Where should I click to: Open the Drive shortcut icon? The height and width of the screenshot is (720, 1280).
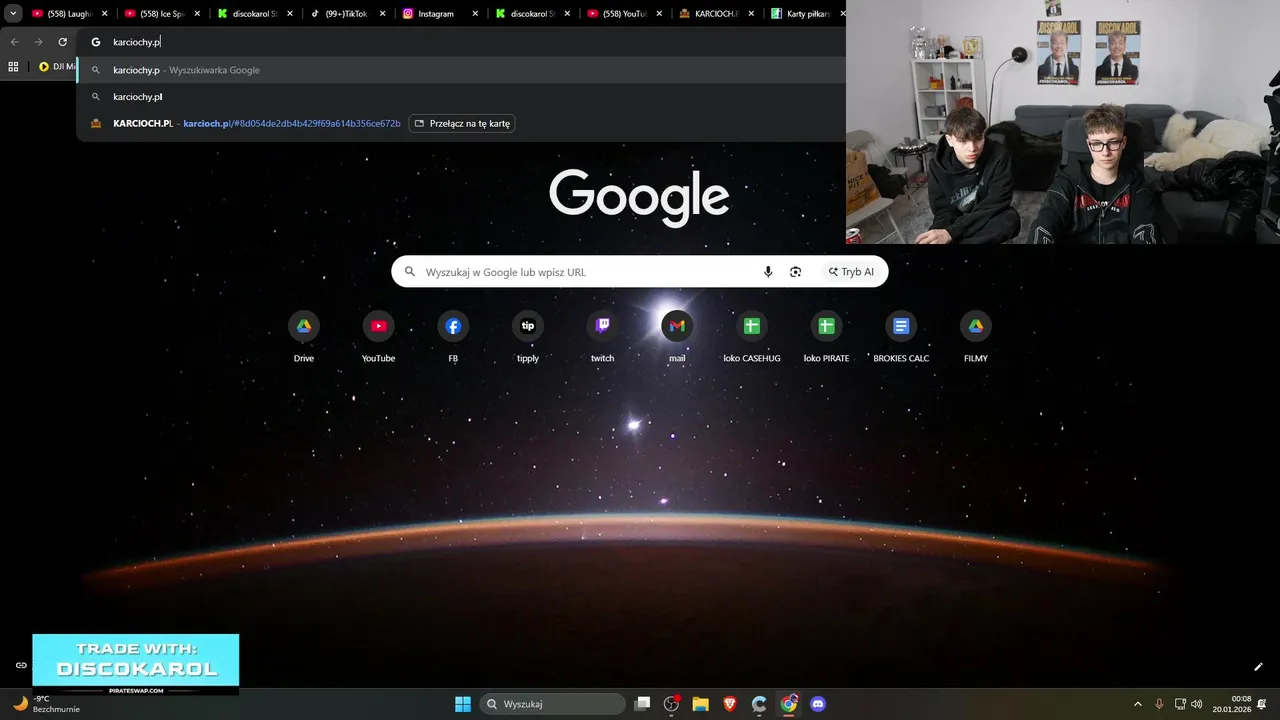[303, 326]
